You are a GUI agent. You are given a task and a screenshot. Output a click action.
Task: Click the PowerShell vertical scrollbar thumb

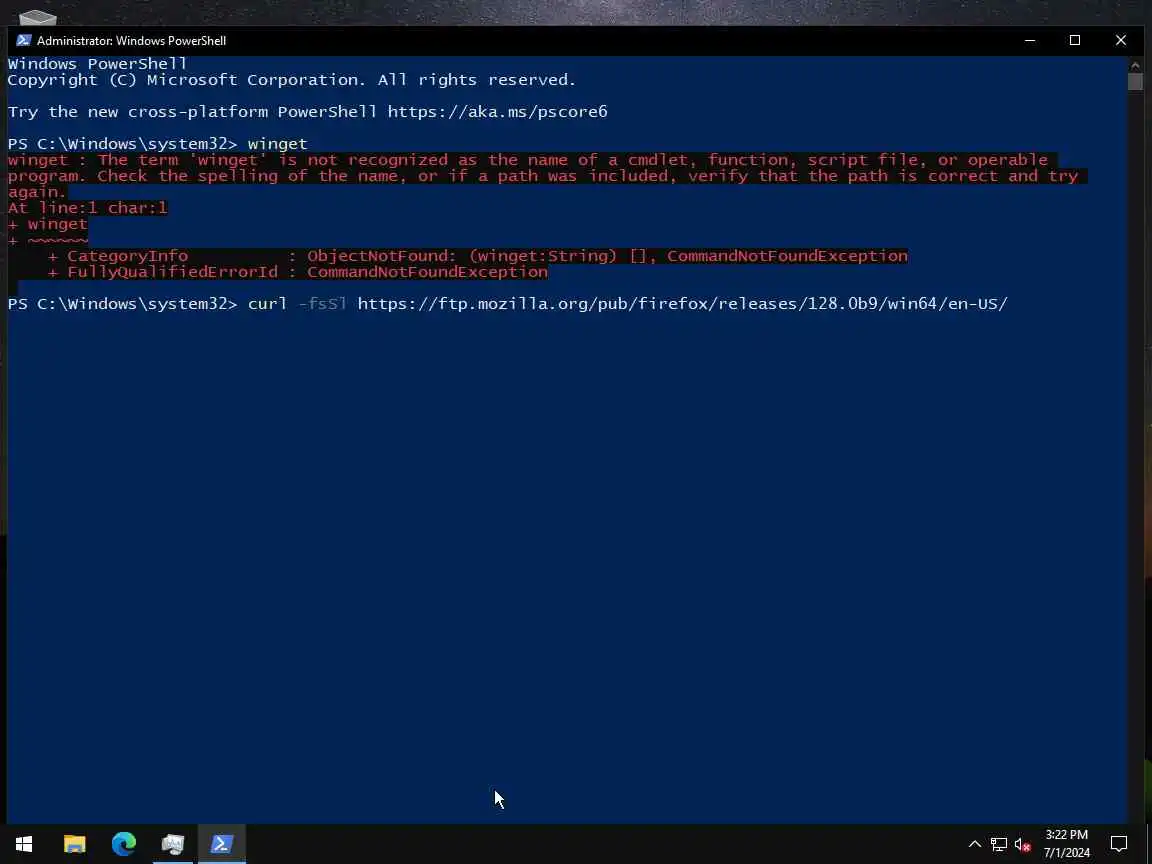pyautogui.click(x=1135, y=82)
